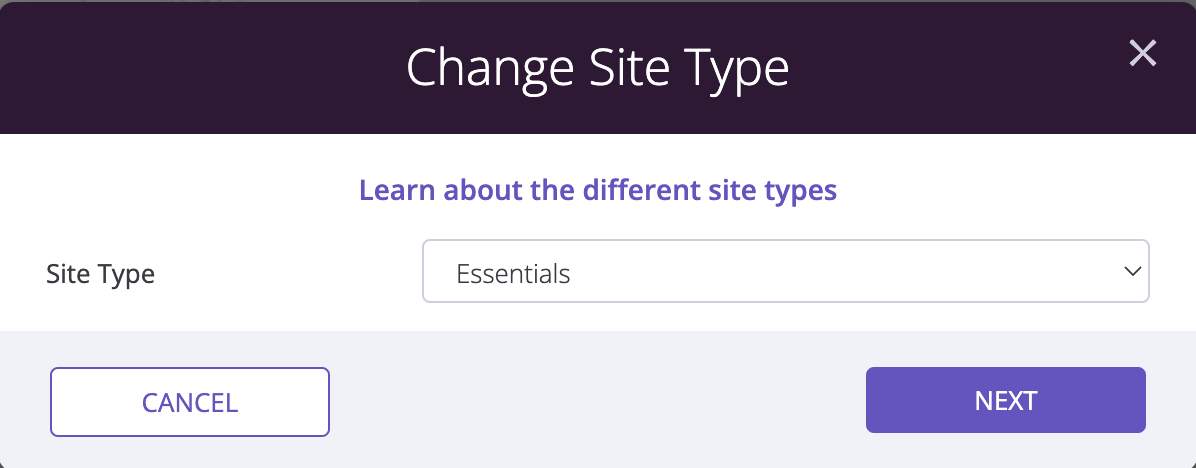Close the Change Site Type dialog
The height and width of the screenshot is (468, 1196).
(1143, 53)
